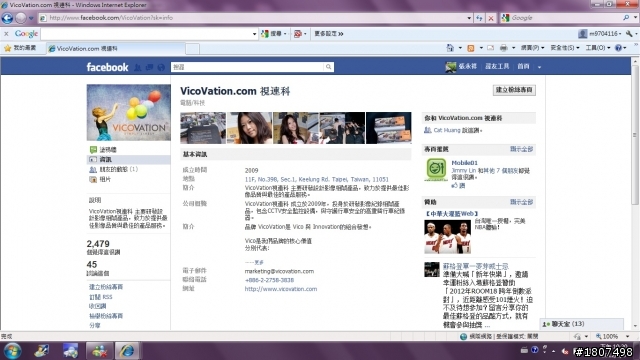The image size is (640, 360).
Task: Open the Mobile01 page link
Action: (x=464, y=162)
